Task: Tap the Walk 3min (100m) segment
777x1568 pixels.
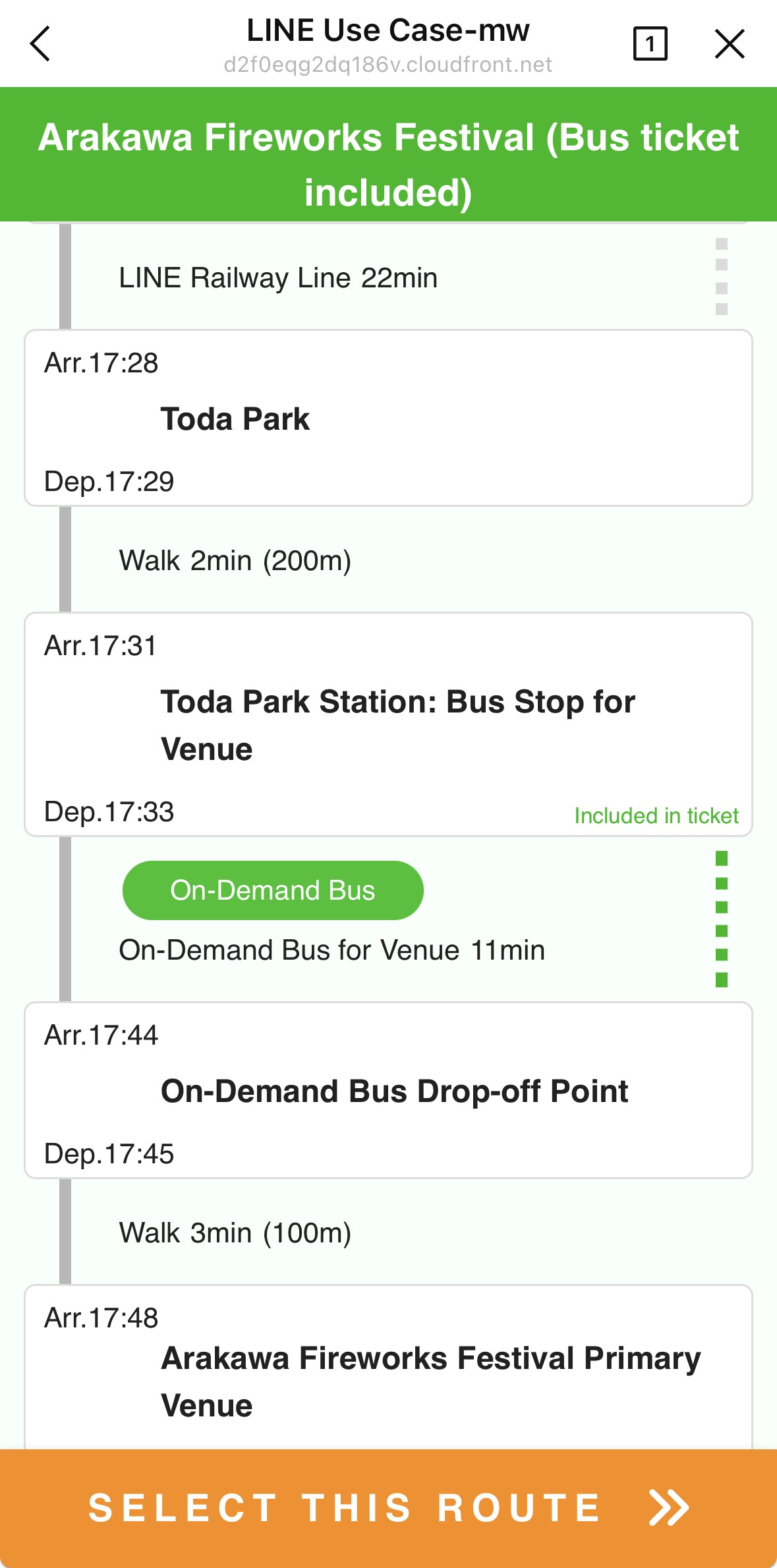Action: (x=235, y=1233)
